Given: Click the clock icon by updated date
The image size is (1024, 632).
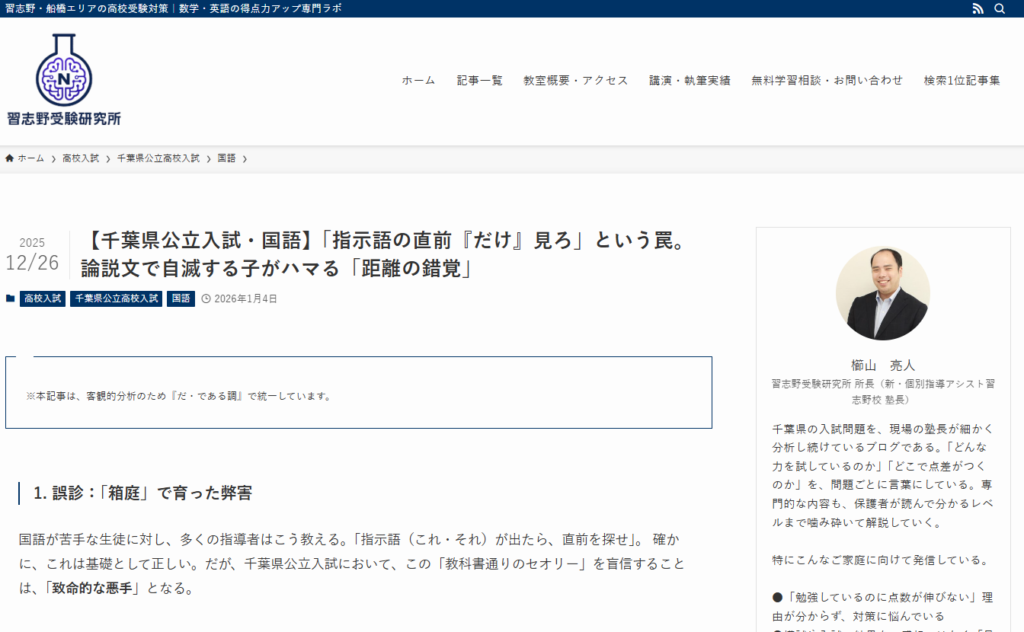Looking at the screenshot, I should [206, 298].
